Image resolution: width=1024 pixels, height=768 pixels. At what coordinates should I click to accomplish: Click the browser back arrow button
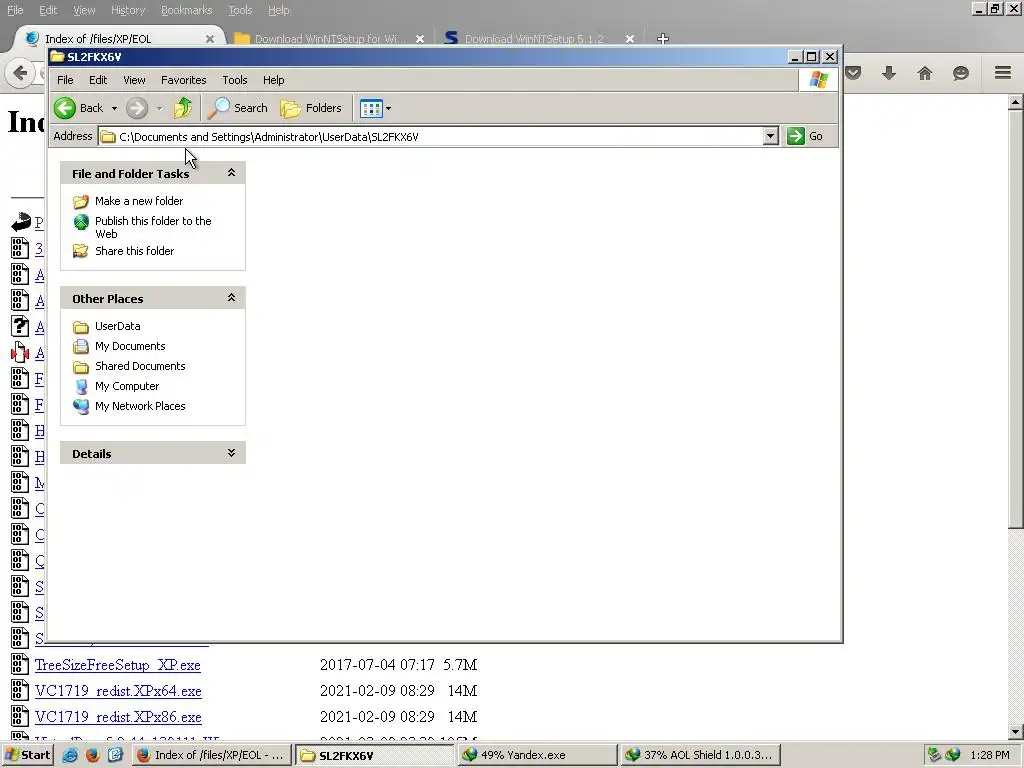tap(20, 73)
